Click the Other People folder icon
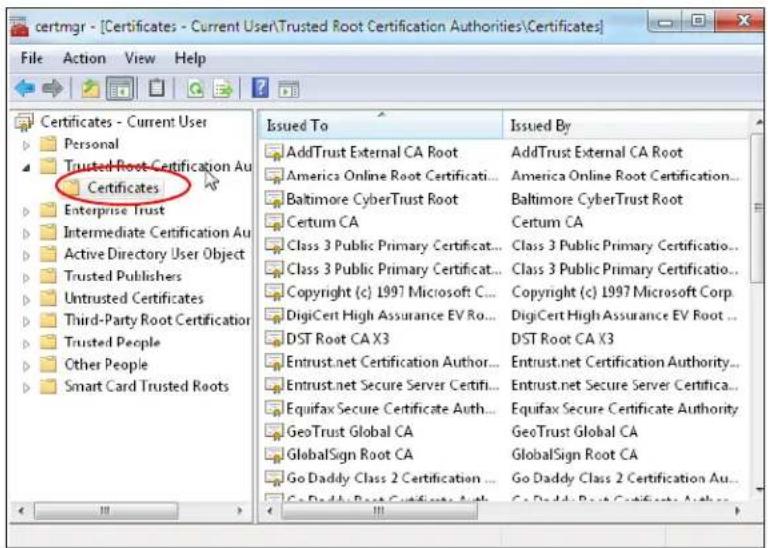768x548 pixels. pyautogui.click(x=48, y=364)
